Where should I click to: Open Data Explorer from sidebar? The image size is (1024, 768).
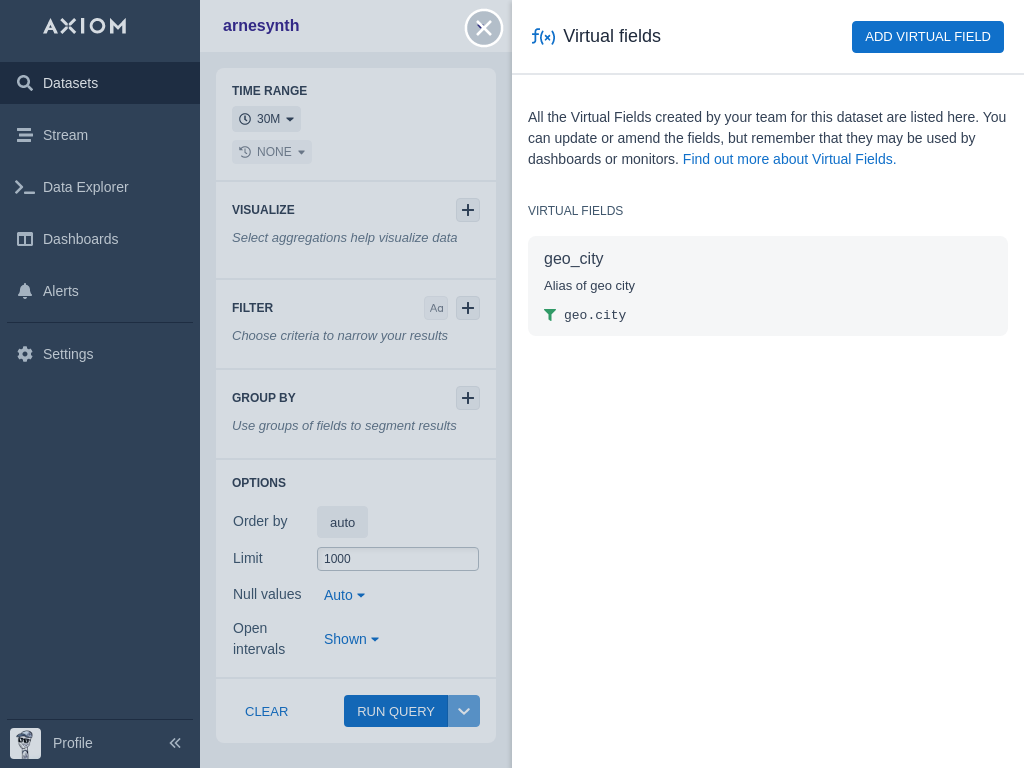click(85, 187)
